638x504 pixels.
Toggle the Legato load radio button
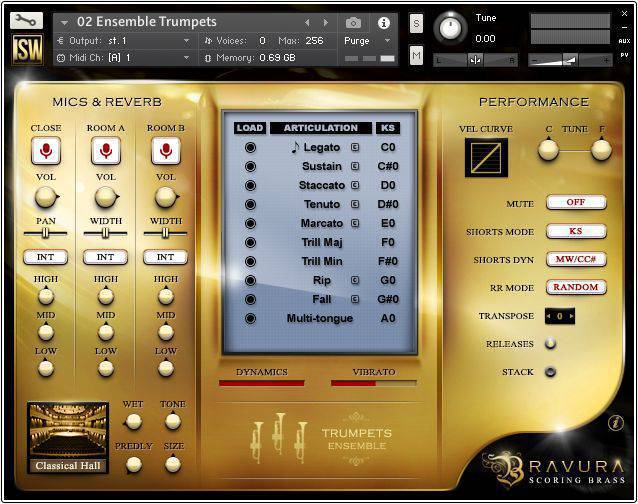[250, 148]
